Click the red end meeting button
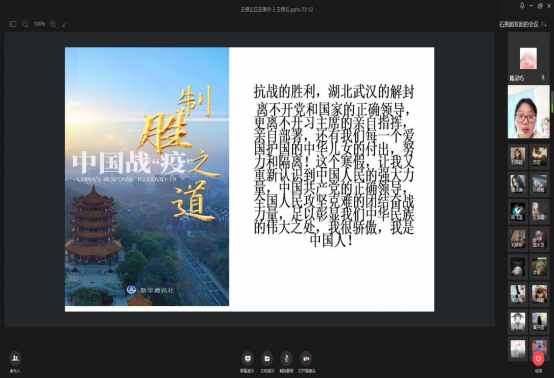This screenshot has height=378, width=554. pos(538,358)
